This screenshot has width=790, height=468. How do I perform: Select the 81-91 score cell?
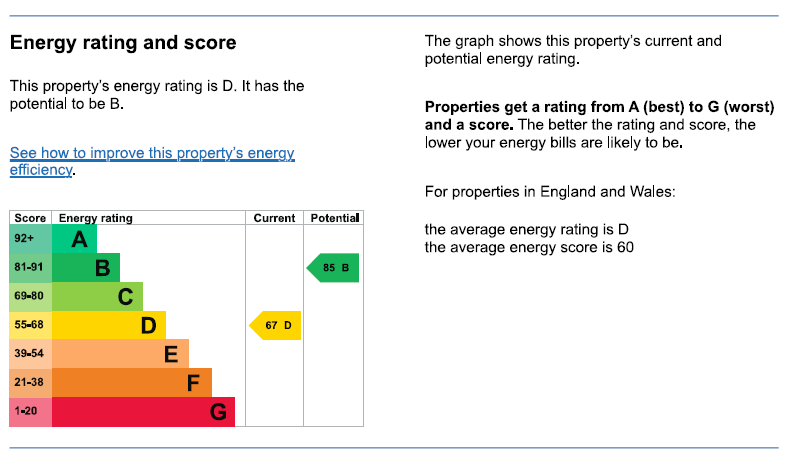coord(30,268)
